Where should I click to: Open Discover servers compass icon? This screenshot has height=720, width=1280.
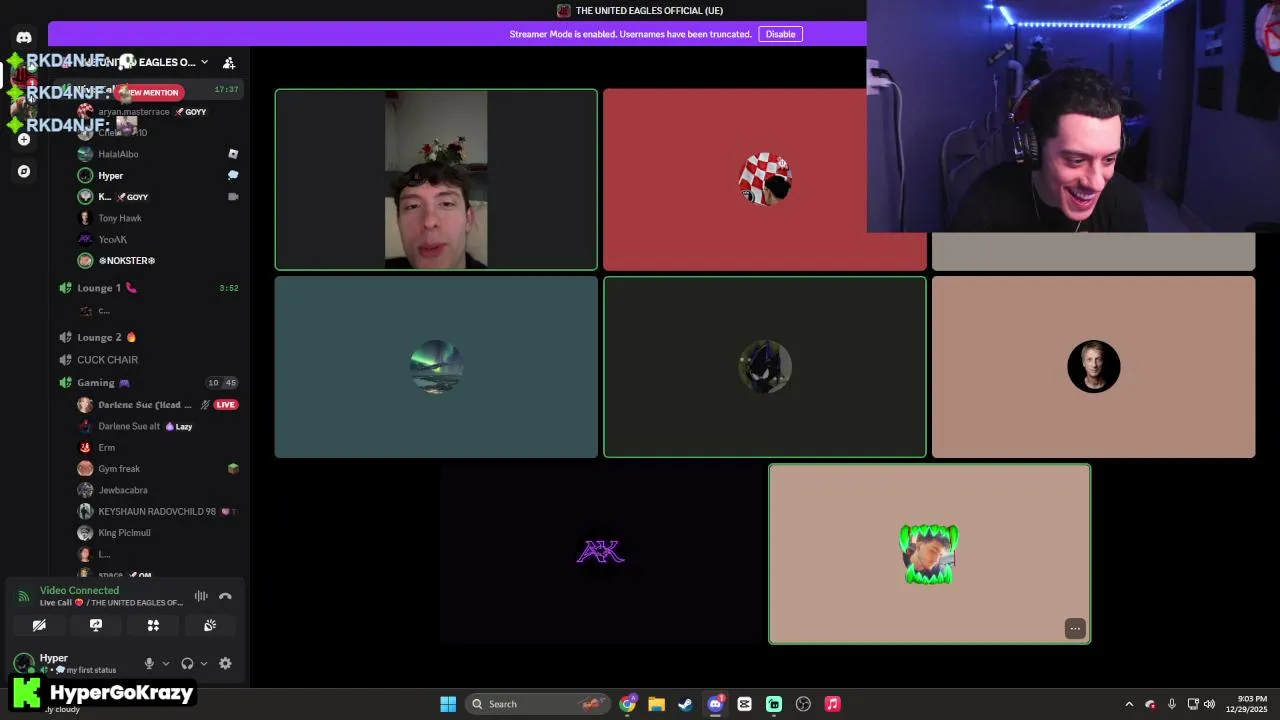point(24,171)
